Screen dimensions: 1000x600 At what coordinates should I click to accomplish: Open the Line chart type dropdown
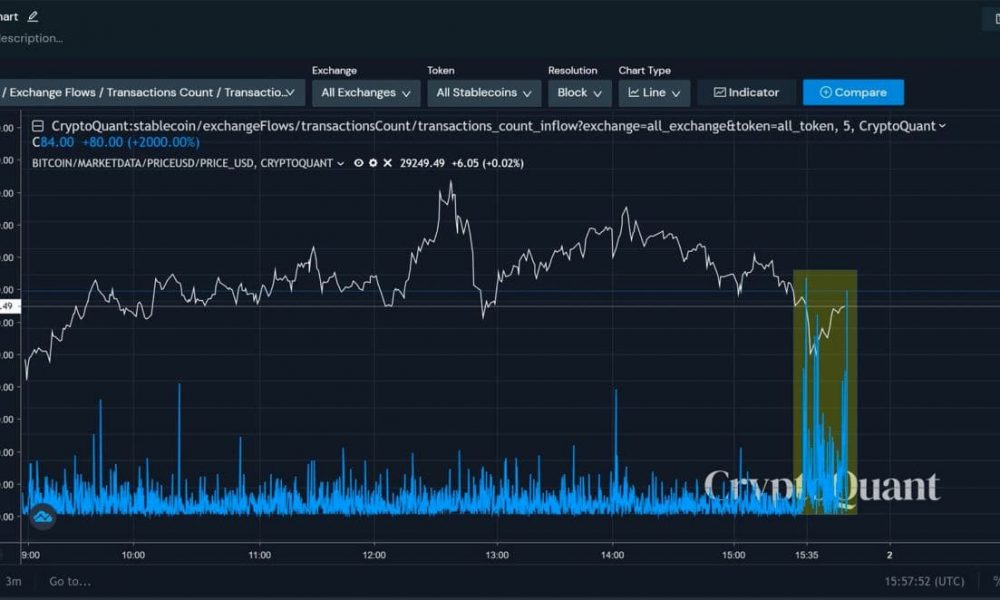[654, 92]
